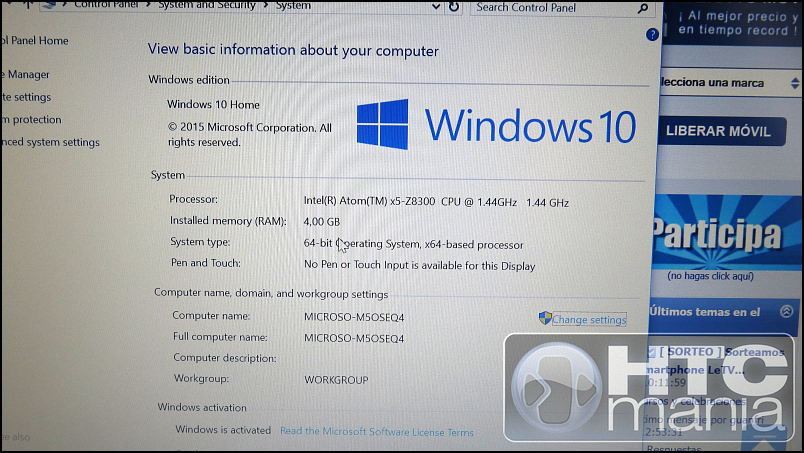Click the refresh icon in the address bar

click(454, 7)
